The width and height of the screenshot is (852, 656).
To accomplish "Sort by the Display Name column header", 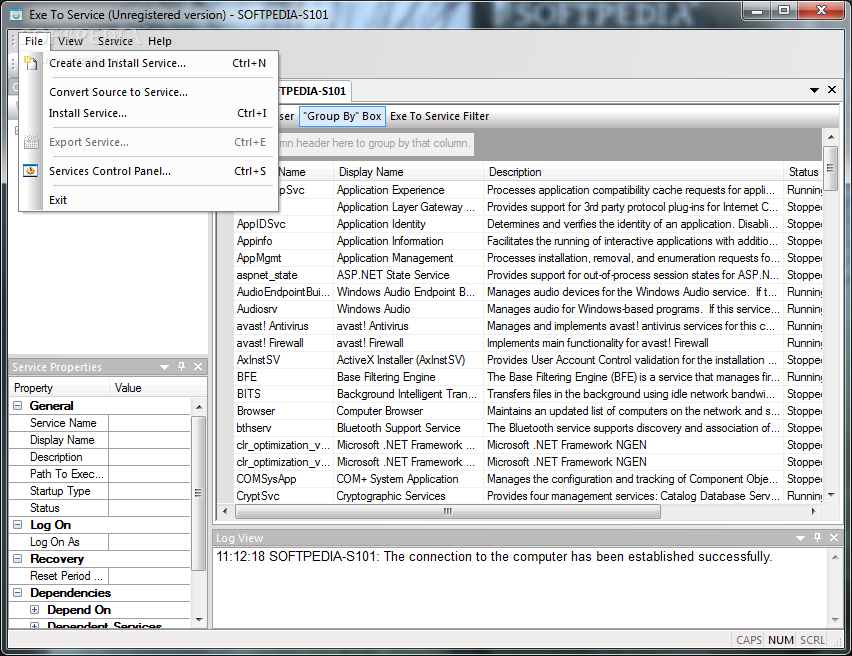I will (408, 172).
